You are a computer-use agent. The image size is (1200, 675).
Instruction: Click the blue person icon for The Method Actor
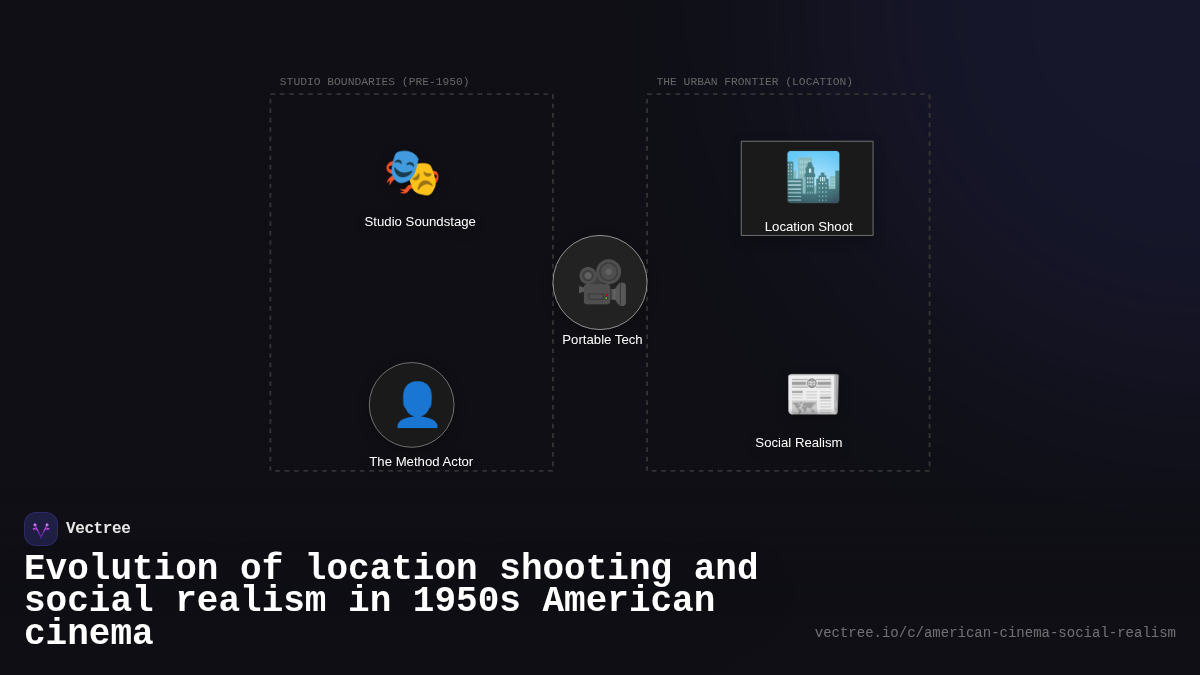click(x=411, y=404)
